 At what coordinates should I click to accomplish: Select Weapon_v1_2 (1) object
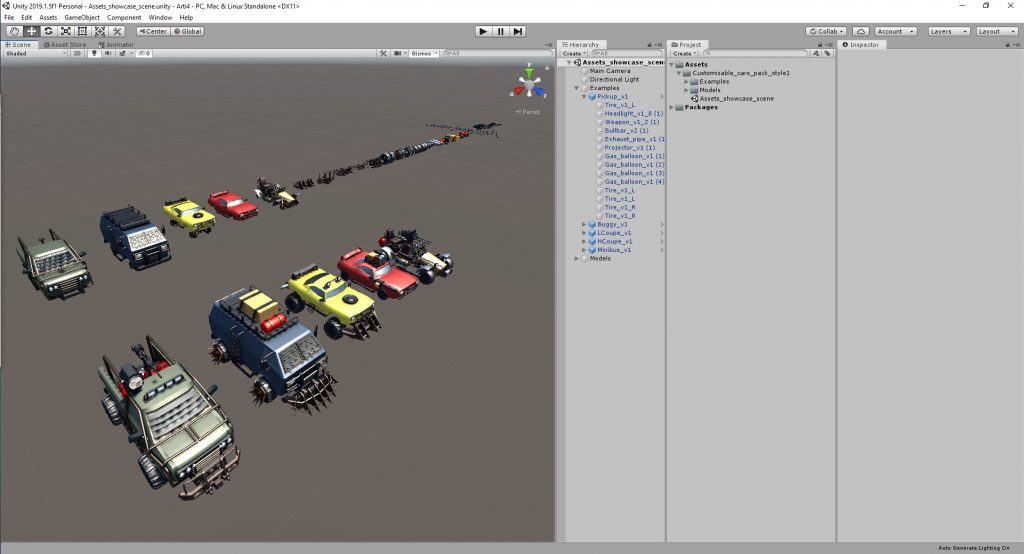pos(632,122)
